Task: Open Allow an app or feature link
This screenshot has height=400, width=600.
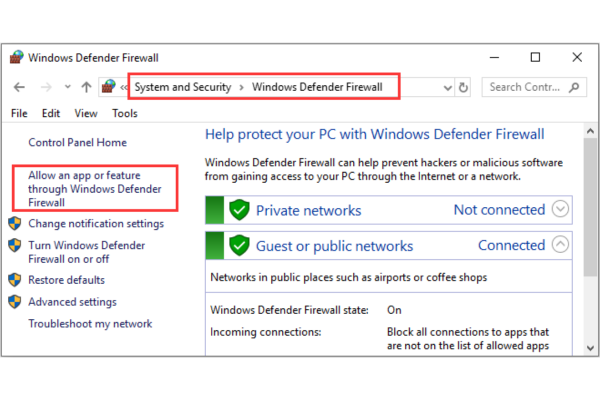Action: [x=92, y=188]
